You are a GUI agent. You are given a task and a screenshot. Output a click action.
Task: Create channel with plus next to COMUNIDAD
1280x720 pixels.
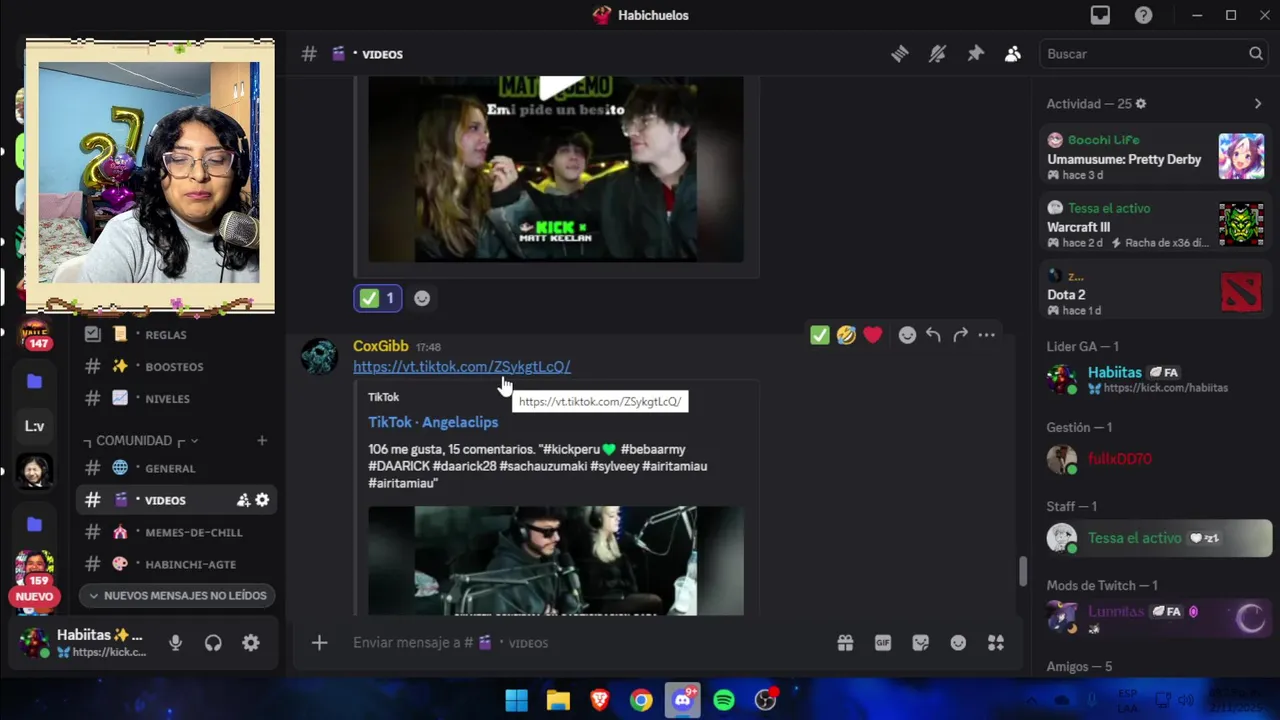pos(262,440)
